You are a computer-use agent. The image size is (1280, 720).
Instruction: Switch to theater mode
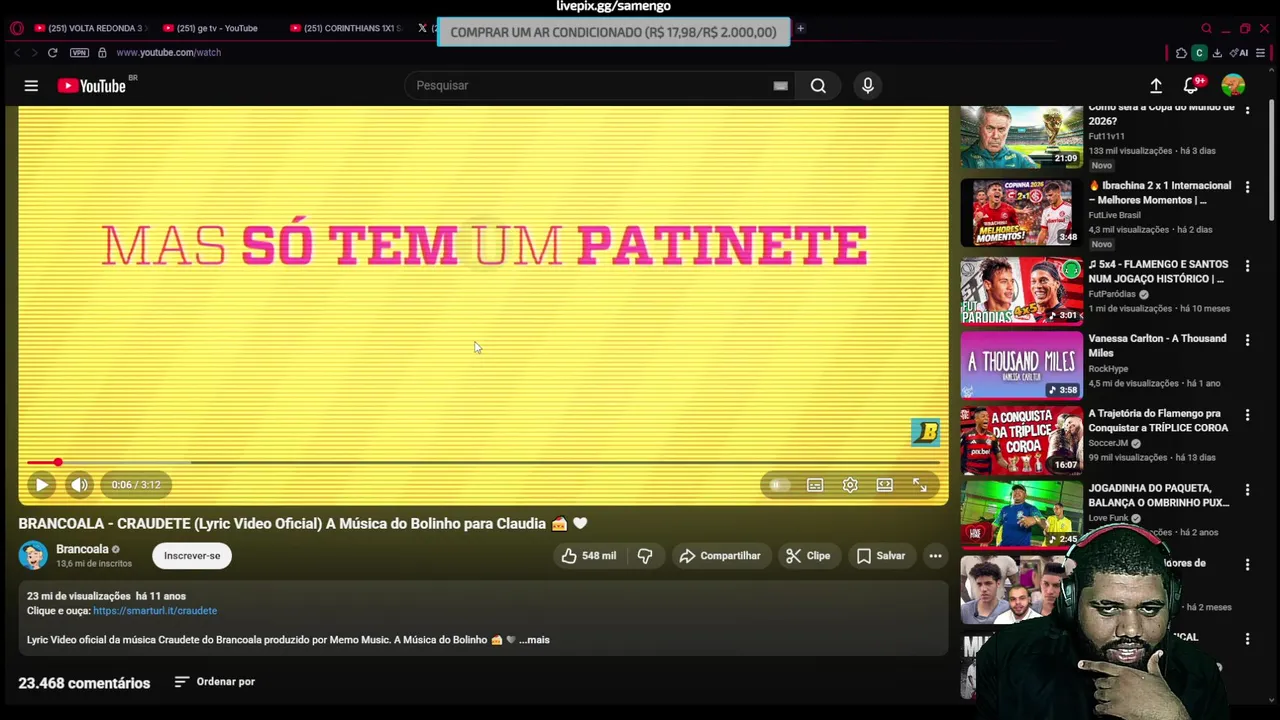point(885,485)
